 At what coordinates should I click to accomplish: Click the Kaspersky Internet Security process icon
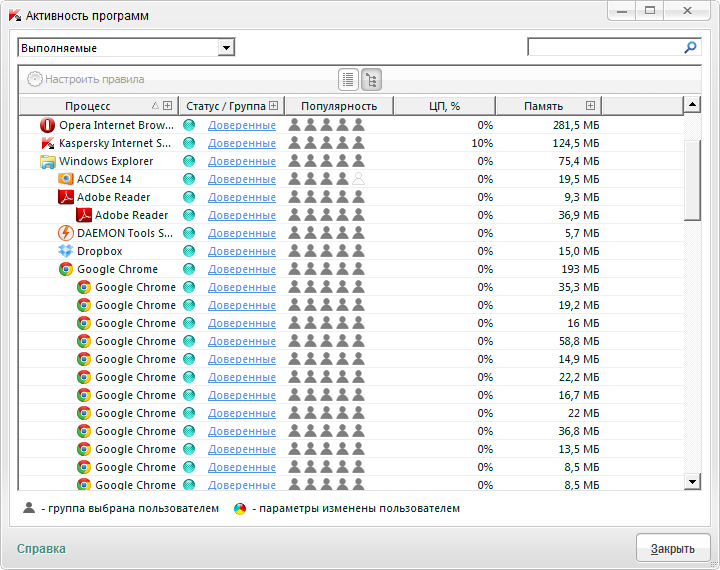47,143
